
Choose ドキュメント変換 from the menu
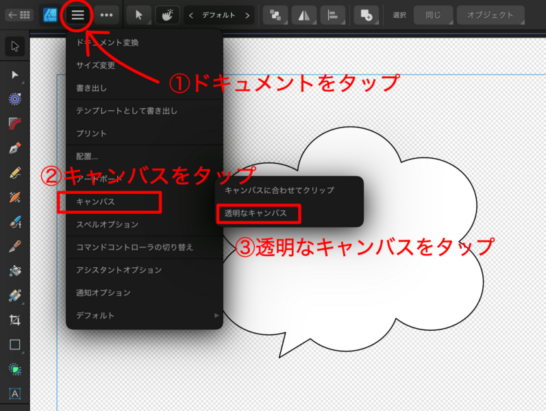tap(144, 42)
